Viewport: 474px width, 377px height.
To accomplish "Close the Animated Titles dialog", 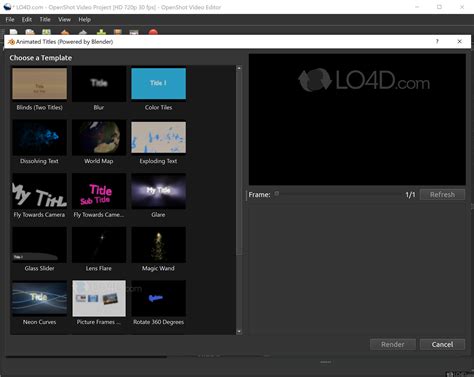I will pyautogui.click(x=459, y=41).
